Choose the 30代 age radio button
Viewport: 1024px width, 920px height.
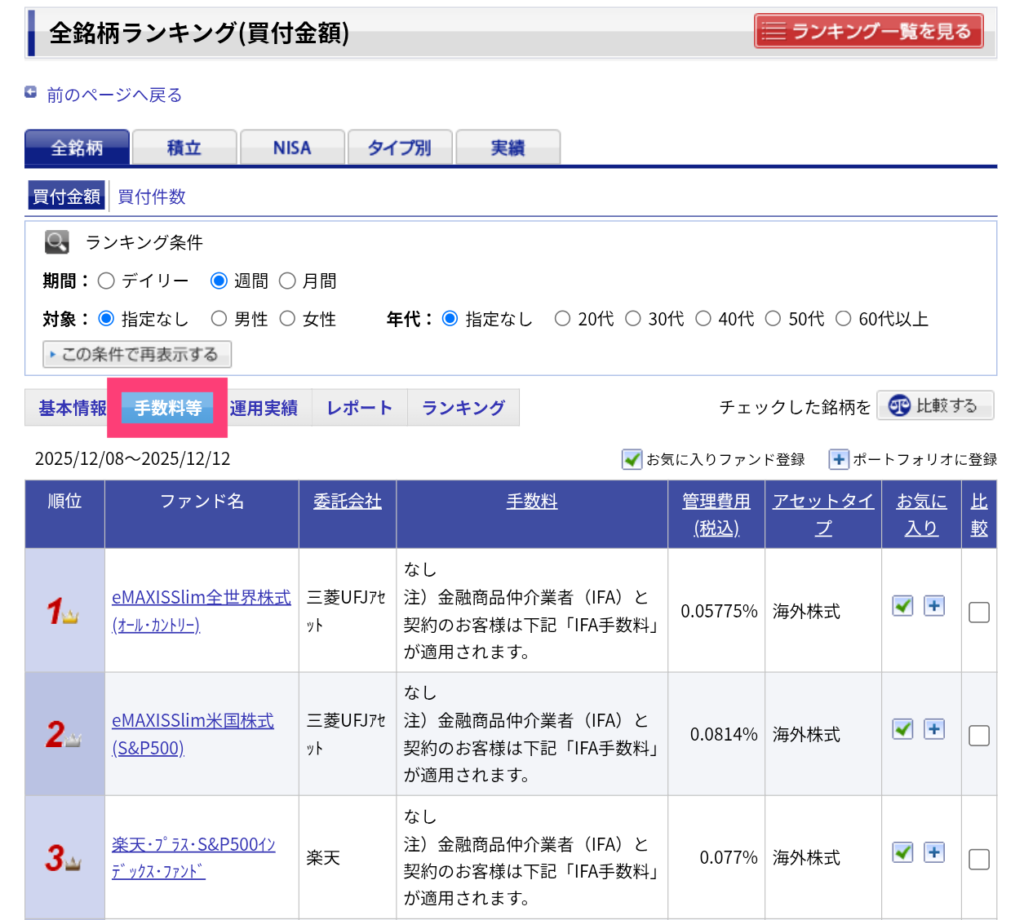click(x=633, y=319)
